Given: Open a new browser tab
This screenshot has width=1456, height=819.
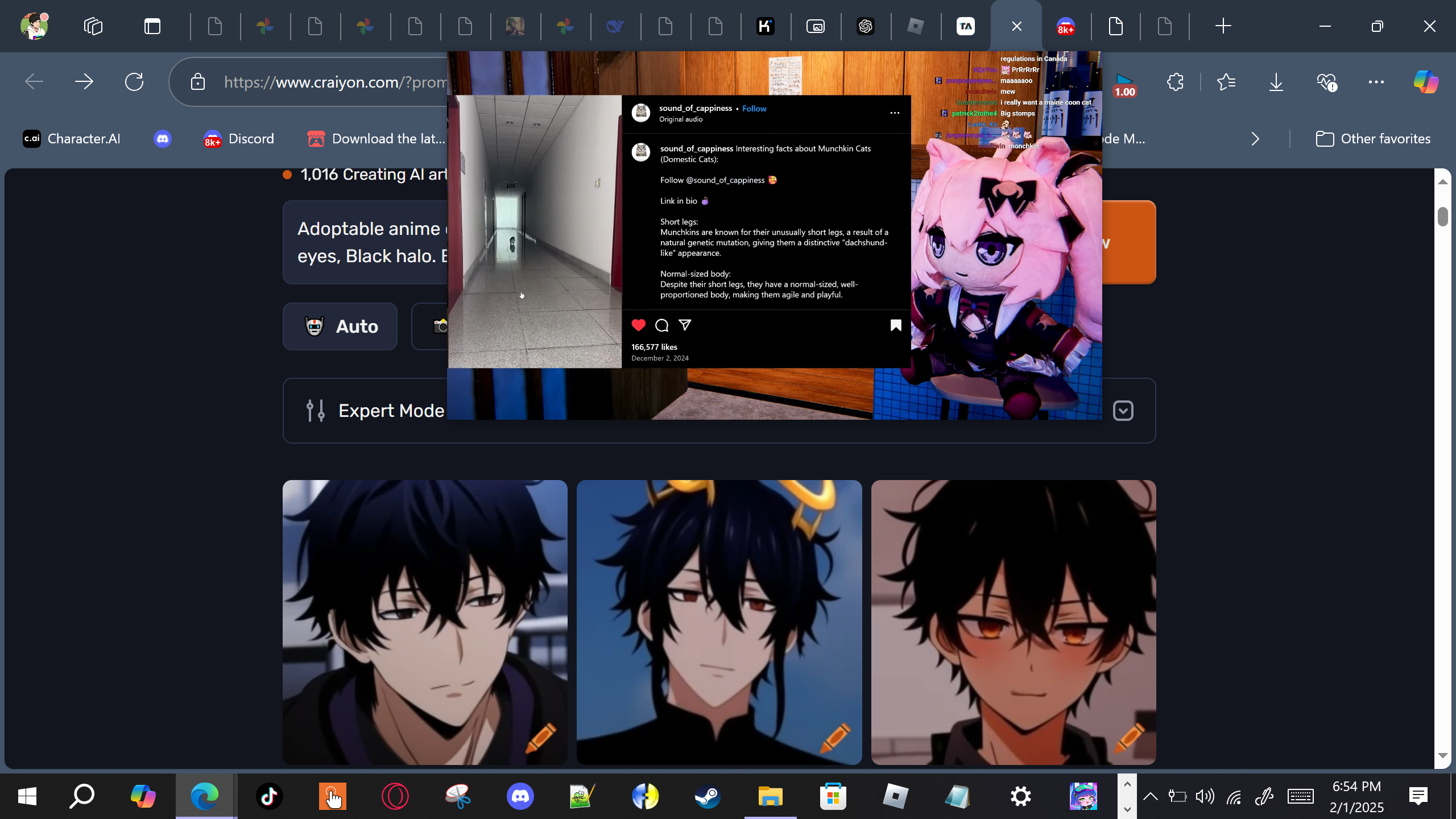Looking at the screenshot, I should pos(1223,26).
